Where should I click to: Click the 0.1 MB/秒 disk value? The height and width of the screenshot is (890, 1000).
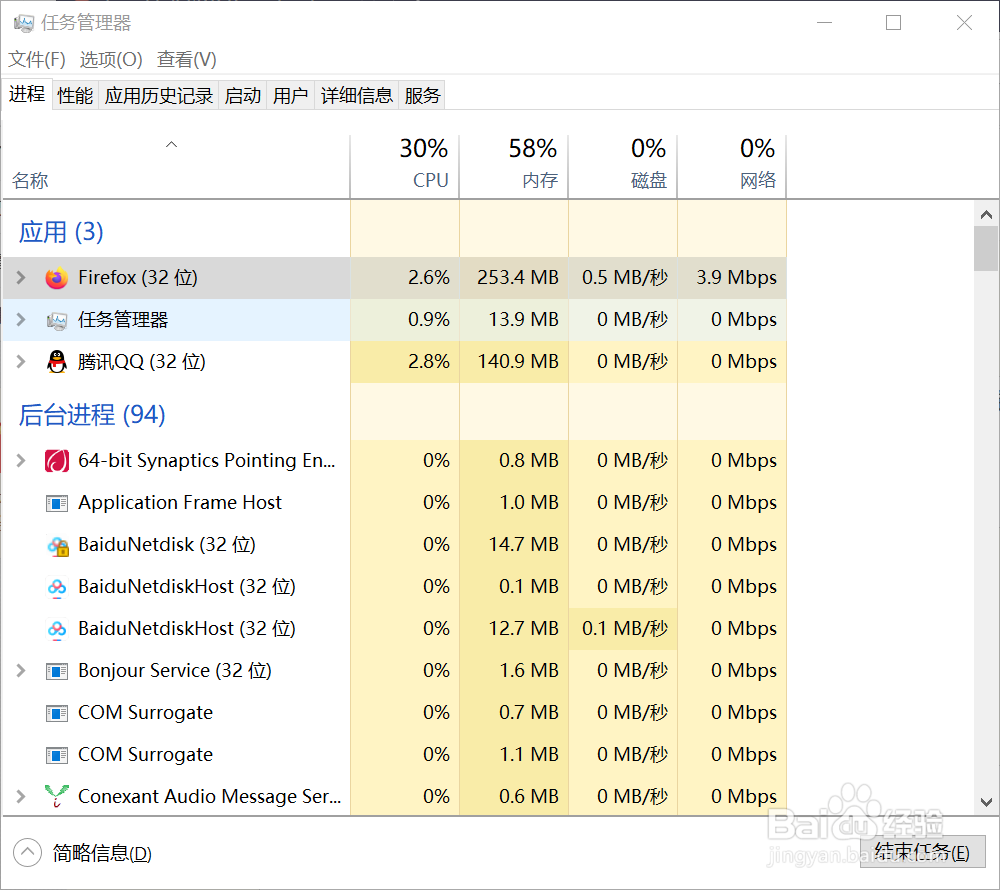(x=625, y=629)
